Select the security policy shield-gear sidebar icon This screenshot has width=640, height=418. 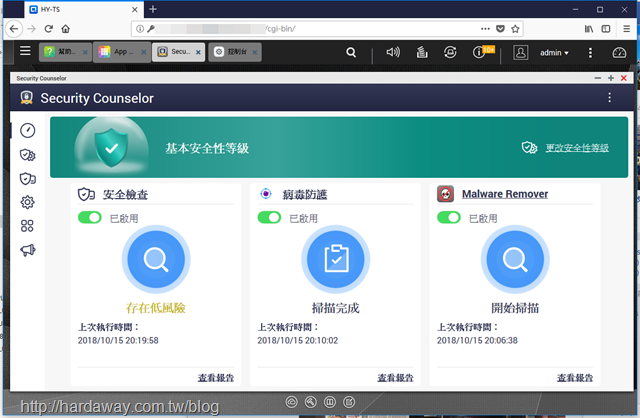point(28,155)
